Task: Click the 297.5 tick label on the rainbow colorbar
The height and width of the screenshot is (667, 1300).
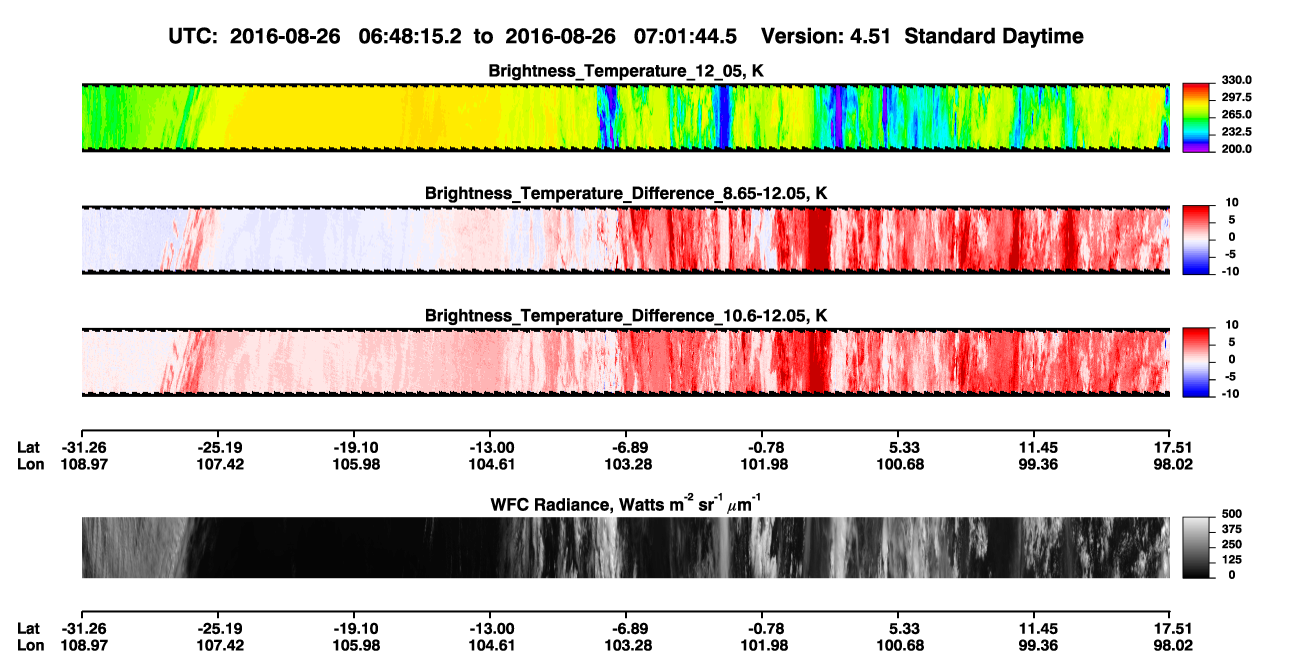Action: click(x=1237, y=97)
